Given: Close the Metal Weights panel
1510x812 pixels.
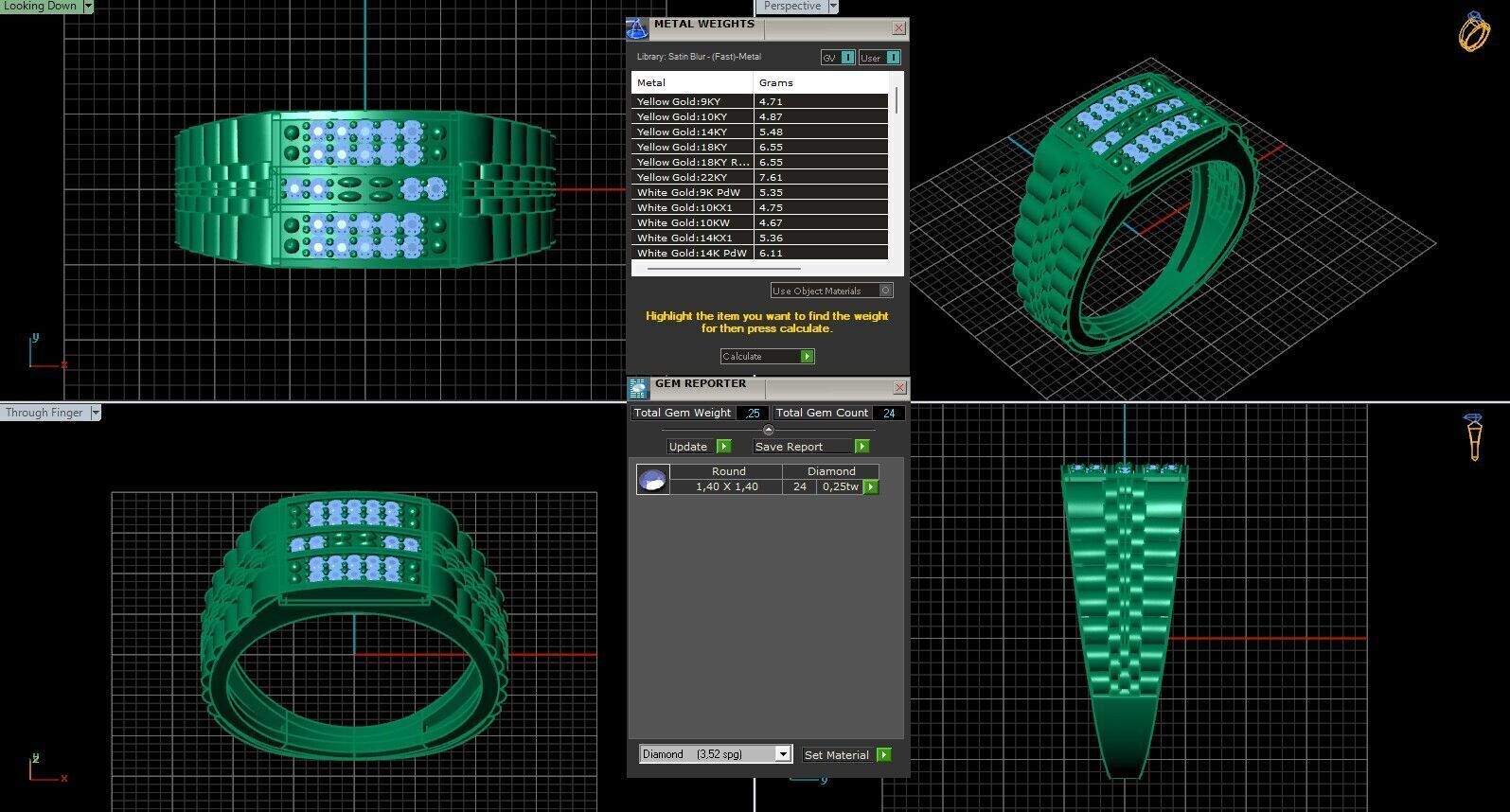Looking at the screenshot, I should coord(898,28).
